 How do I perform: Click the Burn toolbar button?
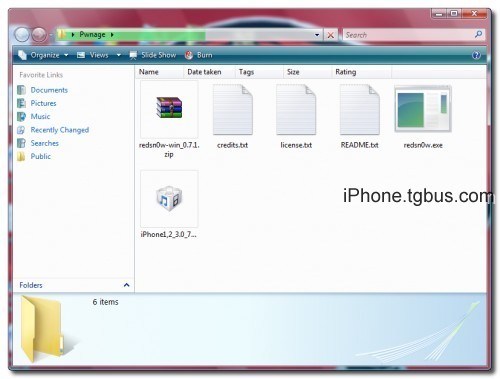(x=199, y=55)
